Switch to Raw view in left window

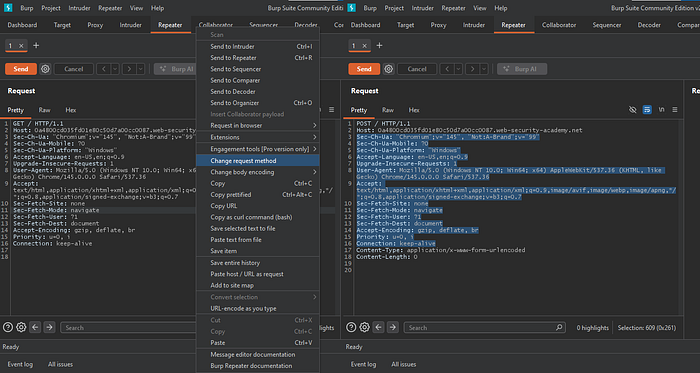44,110
